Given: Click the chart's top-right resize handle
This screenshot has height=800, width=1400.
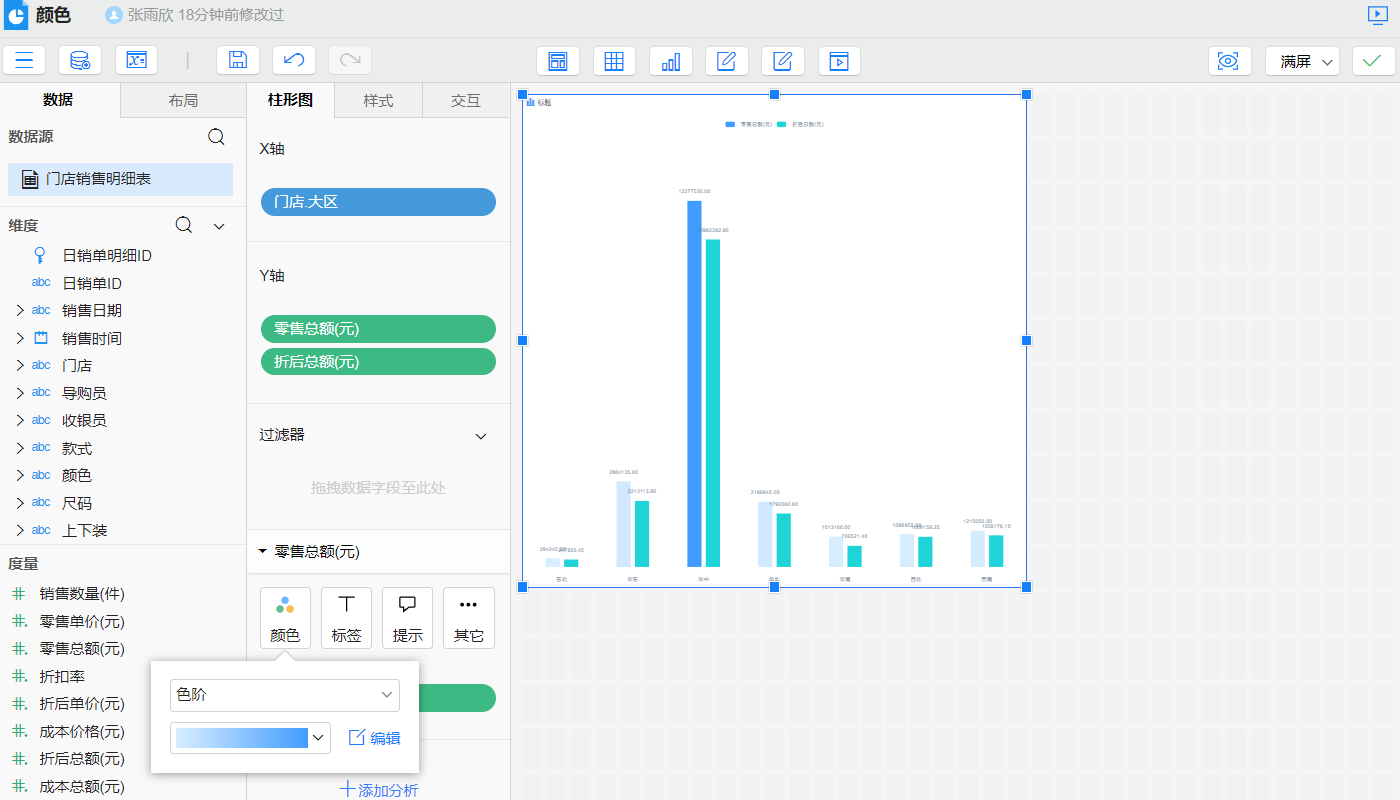Looking at the screenshot, I should point(1026,94).
